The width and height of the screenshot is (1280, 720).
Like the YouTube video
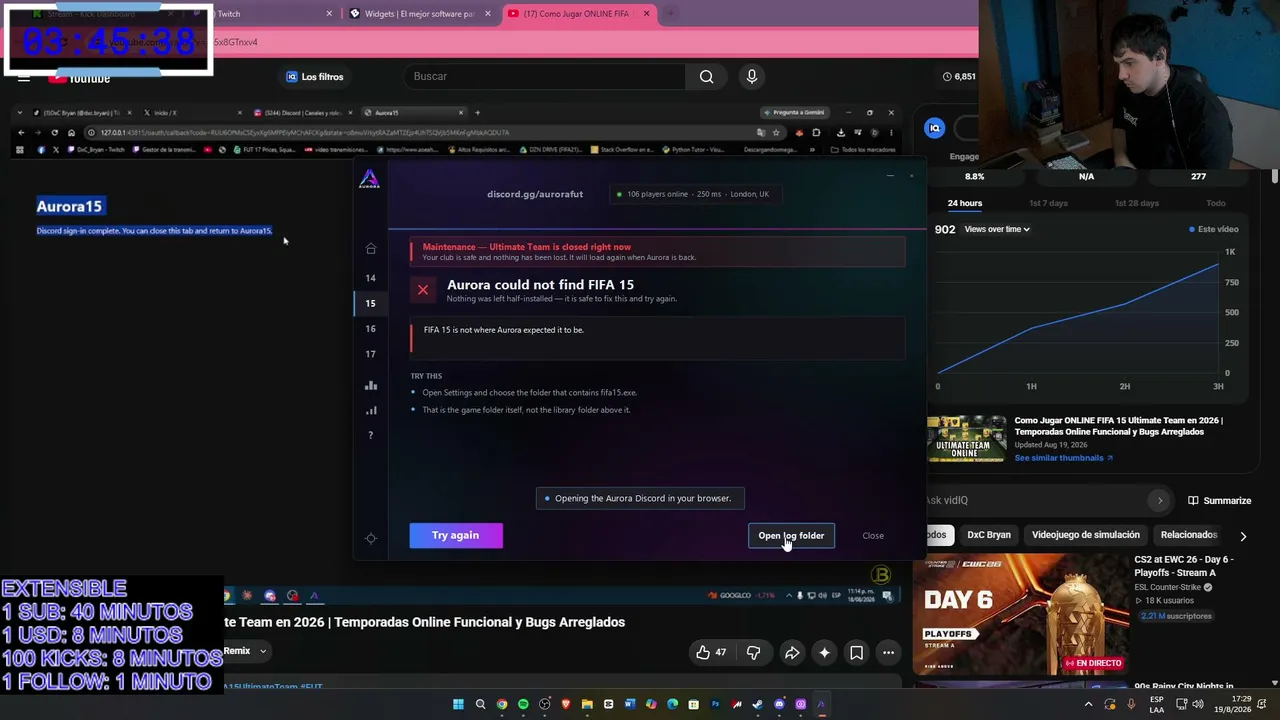(711, 653)
